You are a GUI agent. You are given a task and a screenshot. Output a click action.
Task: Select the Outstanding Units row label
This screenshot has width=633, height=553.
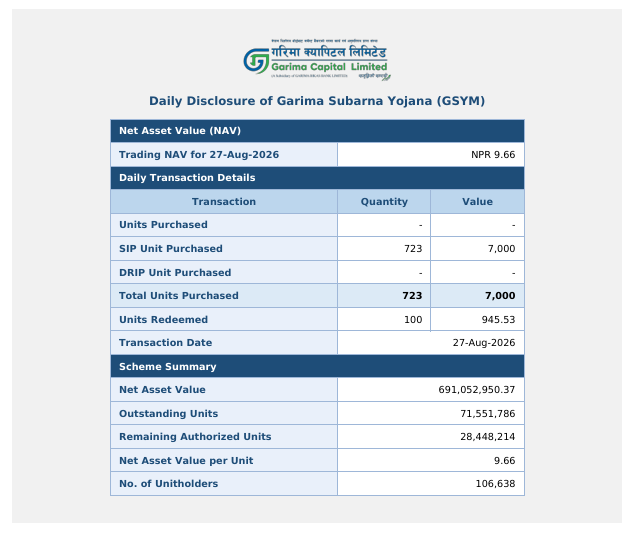169,414
